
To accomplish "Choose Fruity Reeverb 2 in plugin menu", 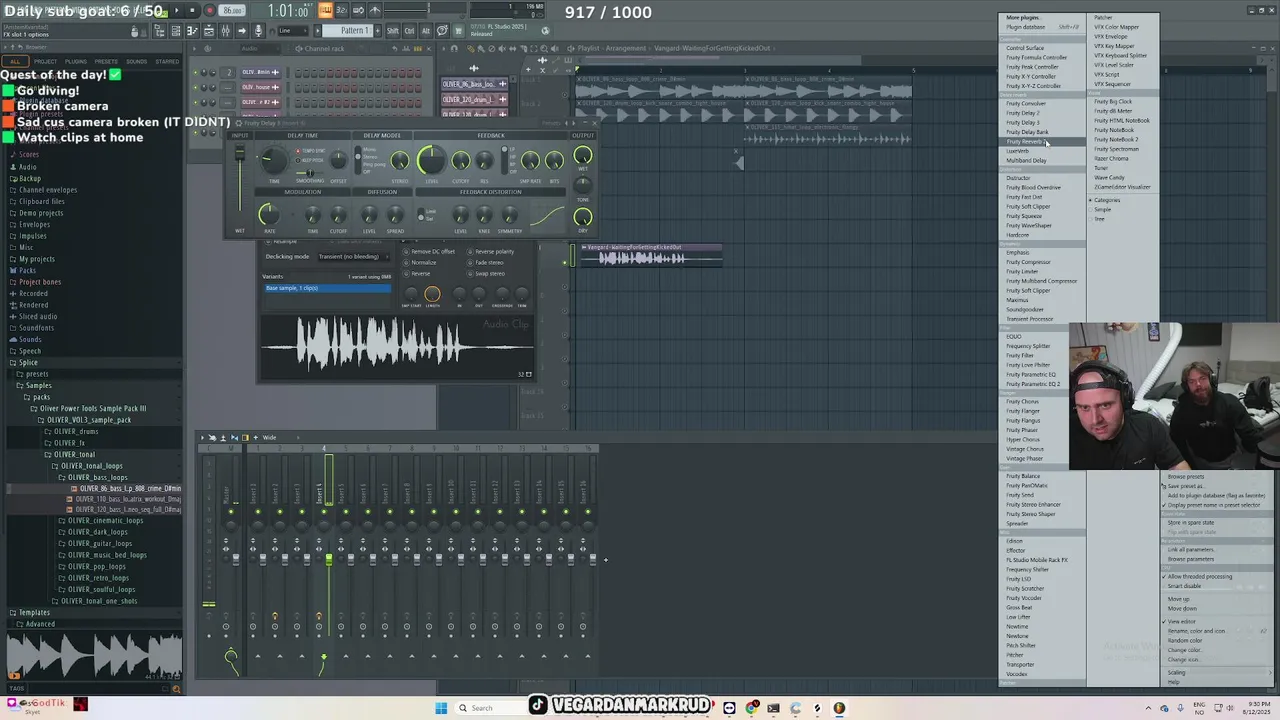I will [1043, 141].
